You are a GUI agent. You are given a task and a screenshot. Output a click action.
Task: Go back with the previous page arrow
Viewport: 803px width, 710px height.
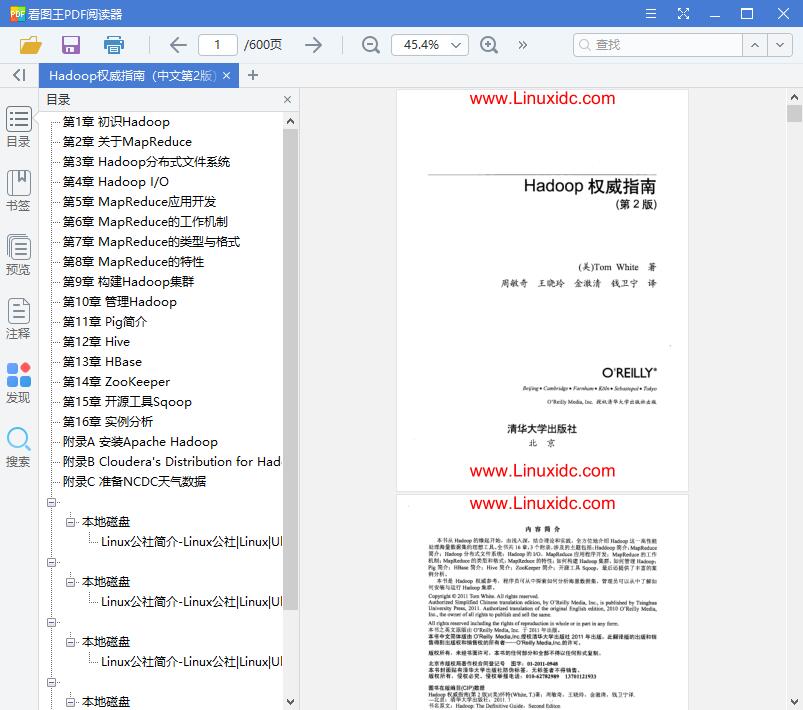177,45
